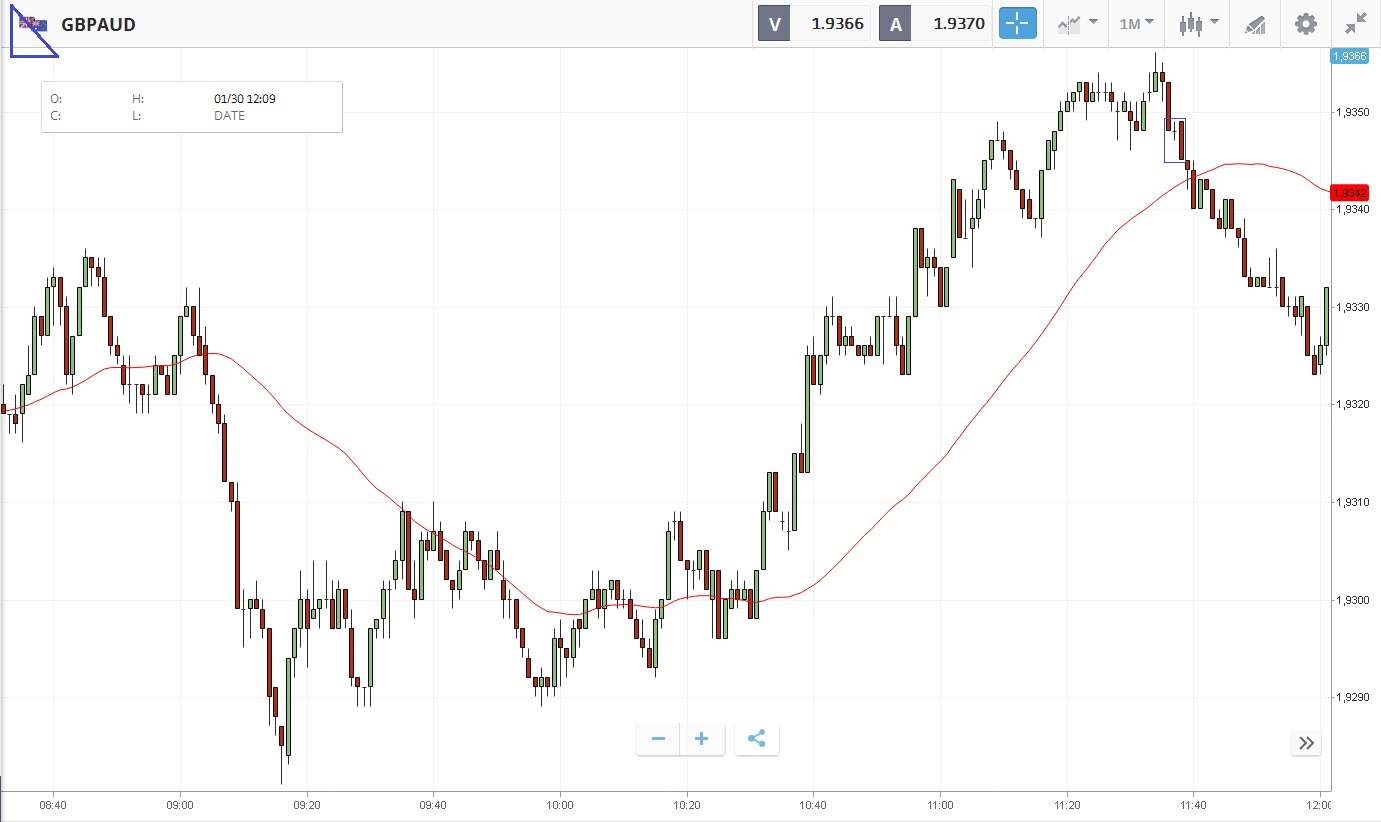Open the candlestick chart type dropdown
The width and height of the screenshot is (1381, 822).
click(1198, 24)
